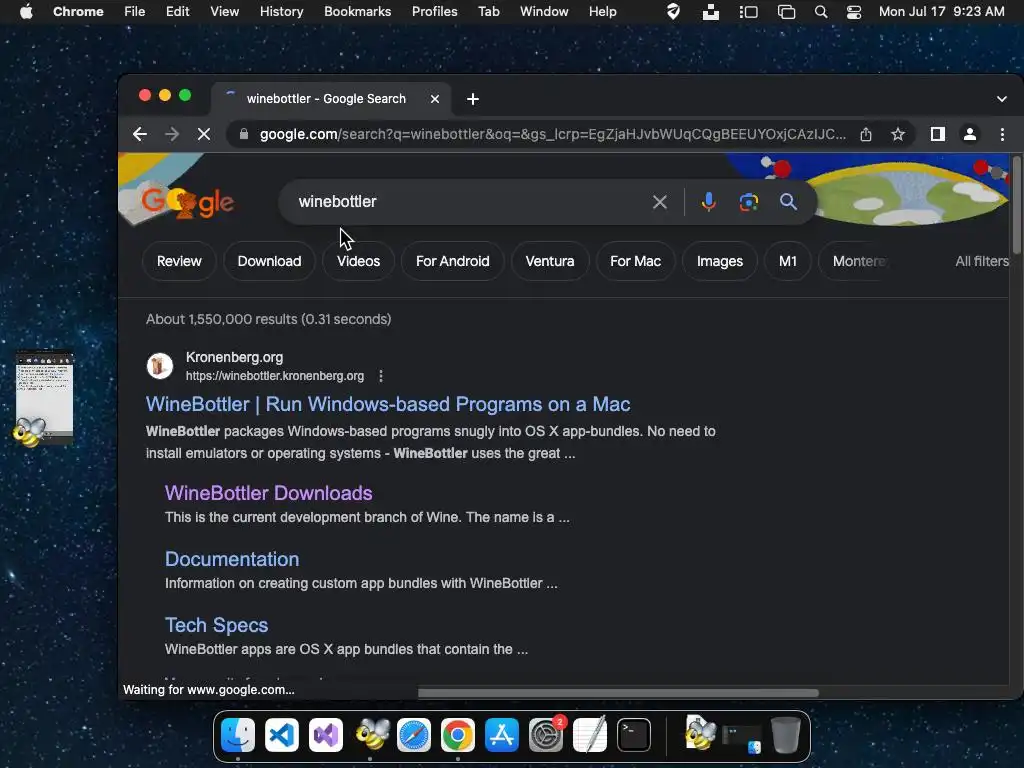Open Kronenberg.org result options menu
The height and width of the screenshot is (768, 1024).
(x=381, y=376)
